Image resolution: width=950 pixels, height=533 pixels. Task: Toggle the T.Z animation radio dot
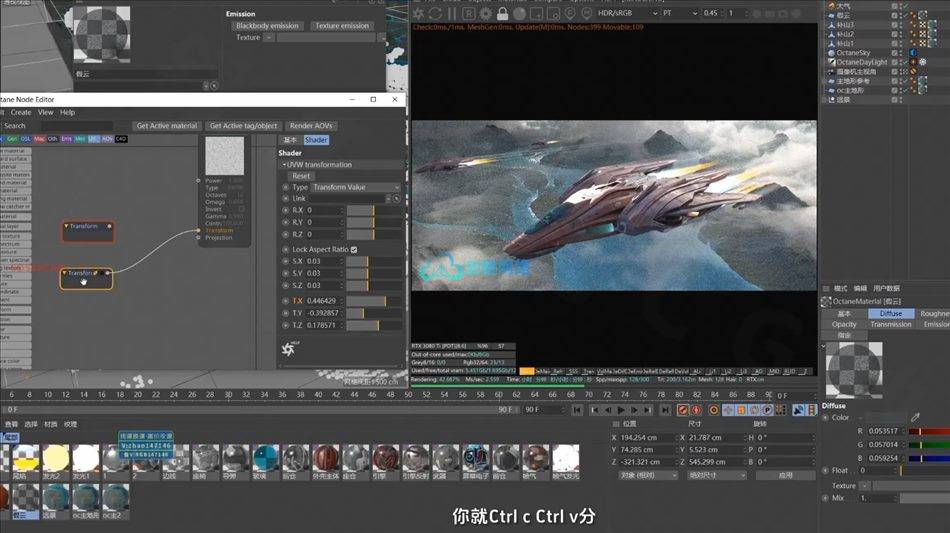(285, 325)
